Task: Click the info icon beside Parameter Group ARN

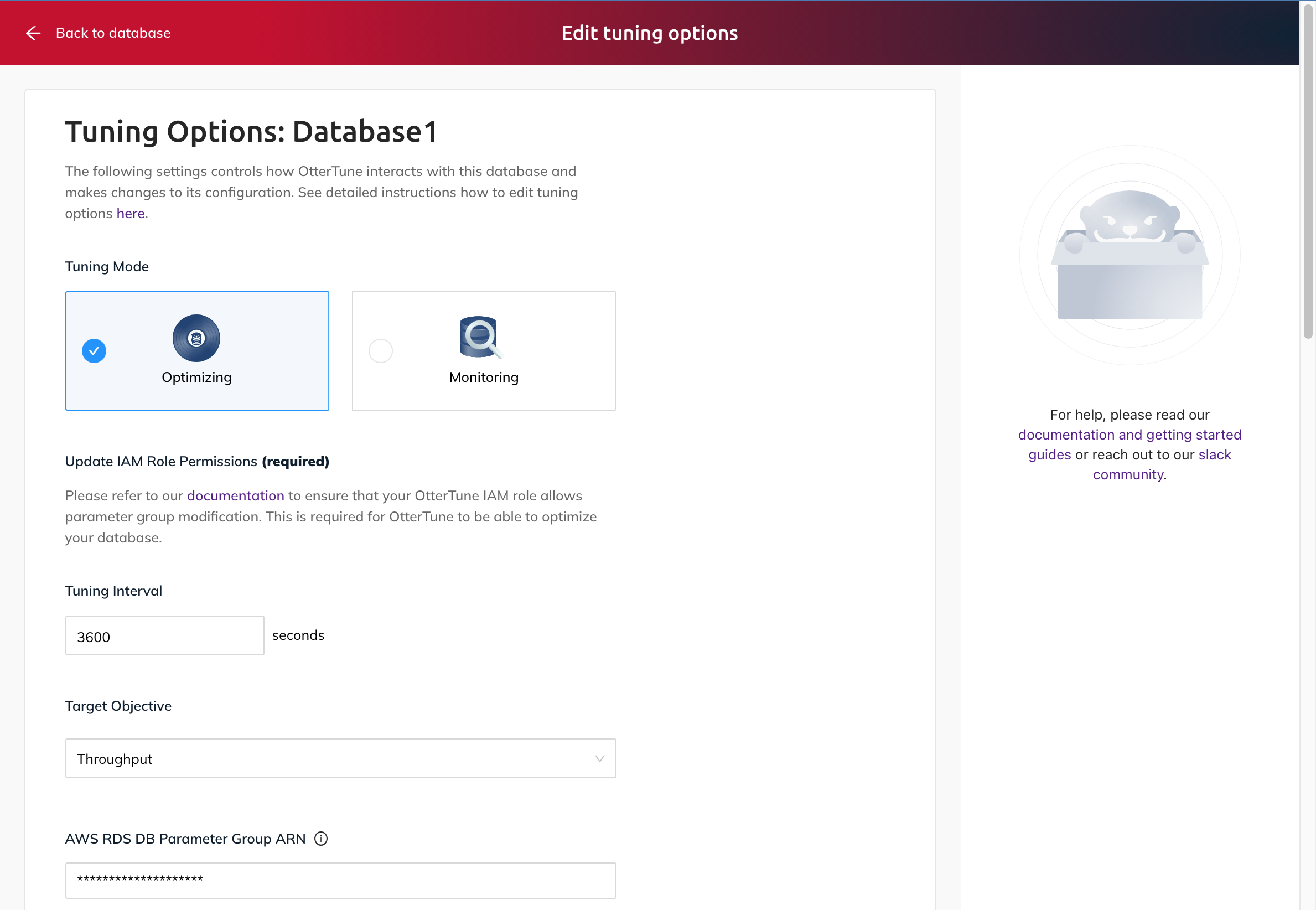Action: (x=321, y=839)
